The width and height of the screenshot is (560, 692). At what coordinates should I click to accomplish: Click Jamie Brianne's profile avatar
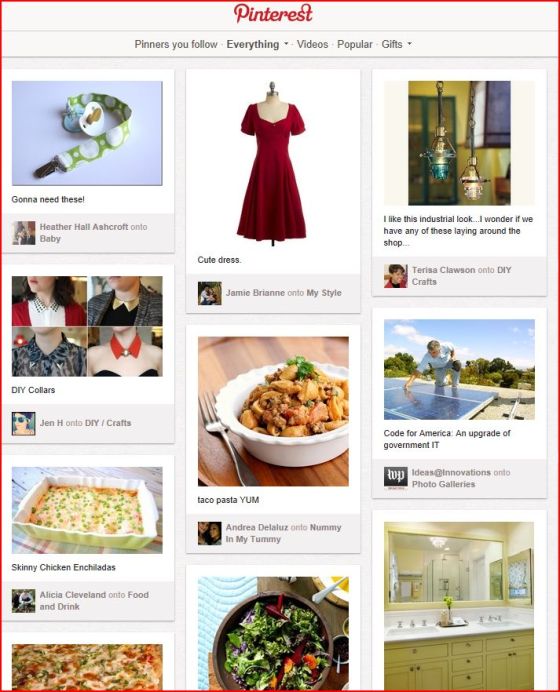pos(210,293)
